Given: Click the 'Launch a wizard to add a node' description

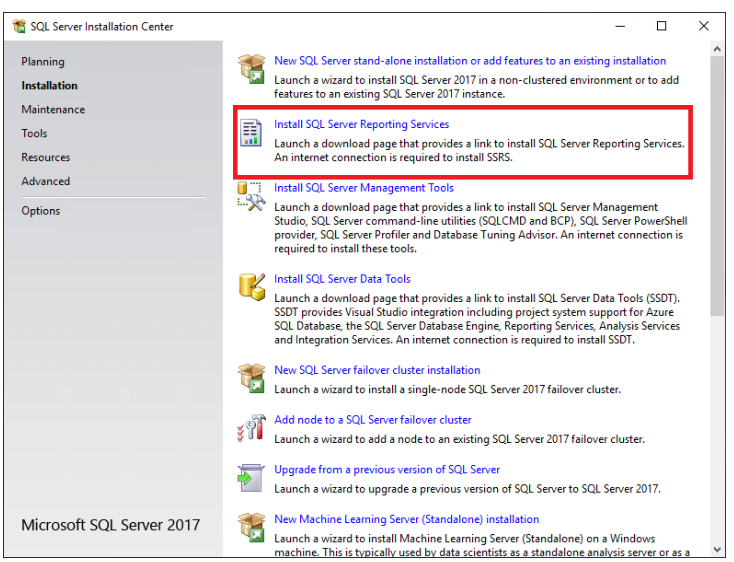Looking at the screenshot, I should coord(459,439).
